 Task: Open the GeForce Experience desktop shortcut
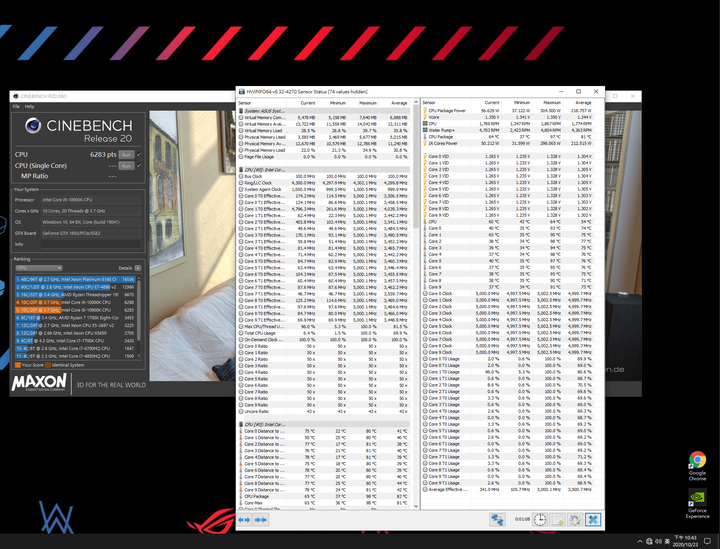697,504
